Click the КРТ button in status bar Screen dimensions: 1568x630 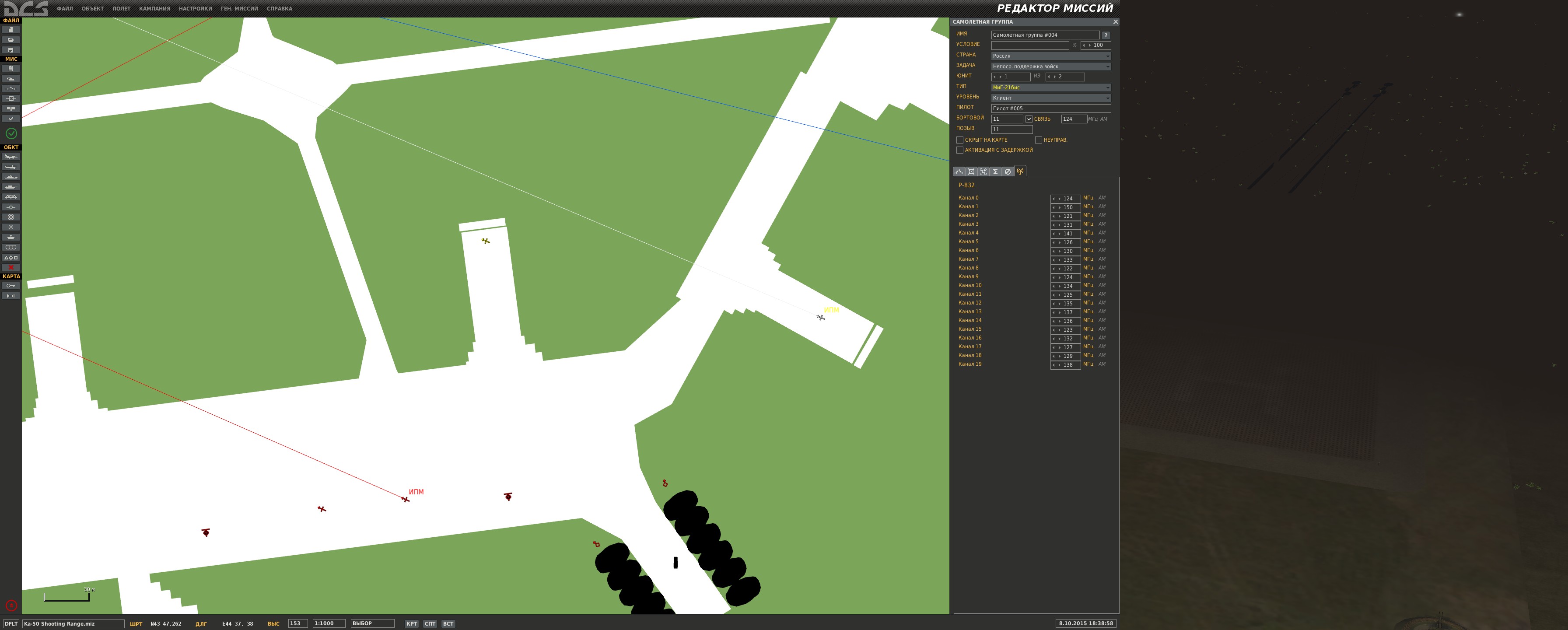pos(412,623)
